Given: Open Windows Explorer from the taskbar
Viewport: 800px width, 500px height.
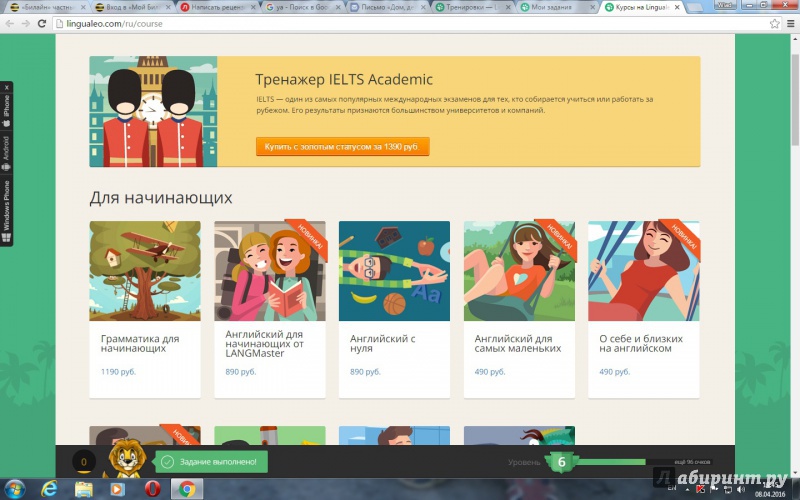Looking at the screenshot, I should [83, 489].
